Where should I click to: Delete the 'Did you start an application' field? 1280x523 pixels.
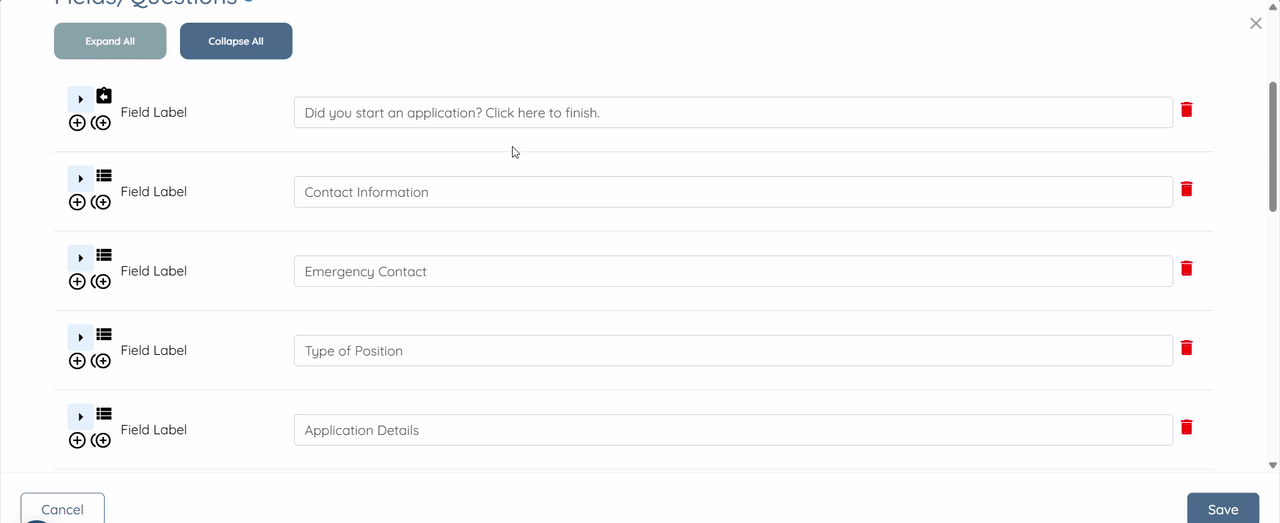(x=1187, y=110)
